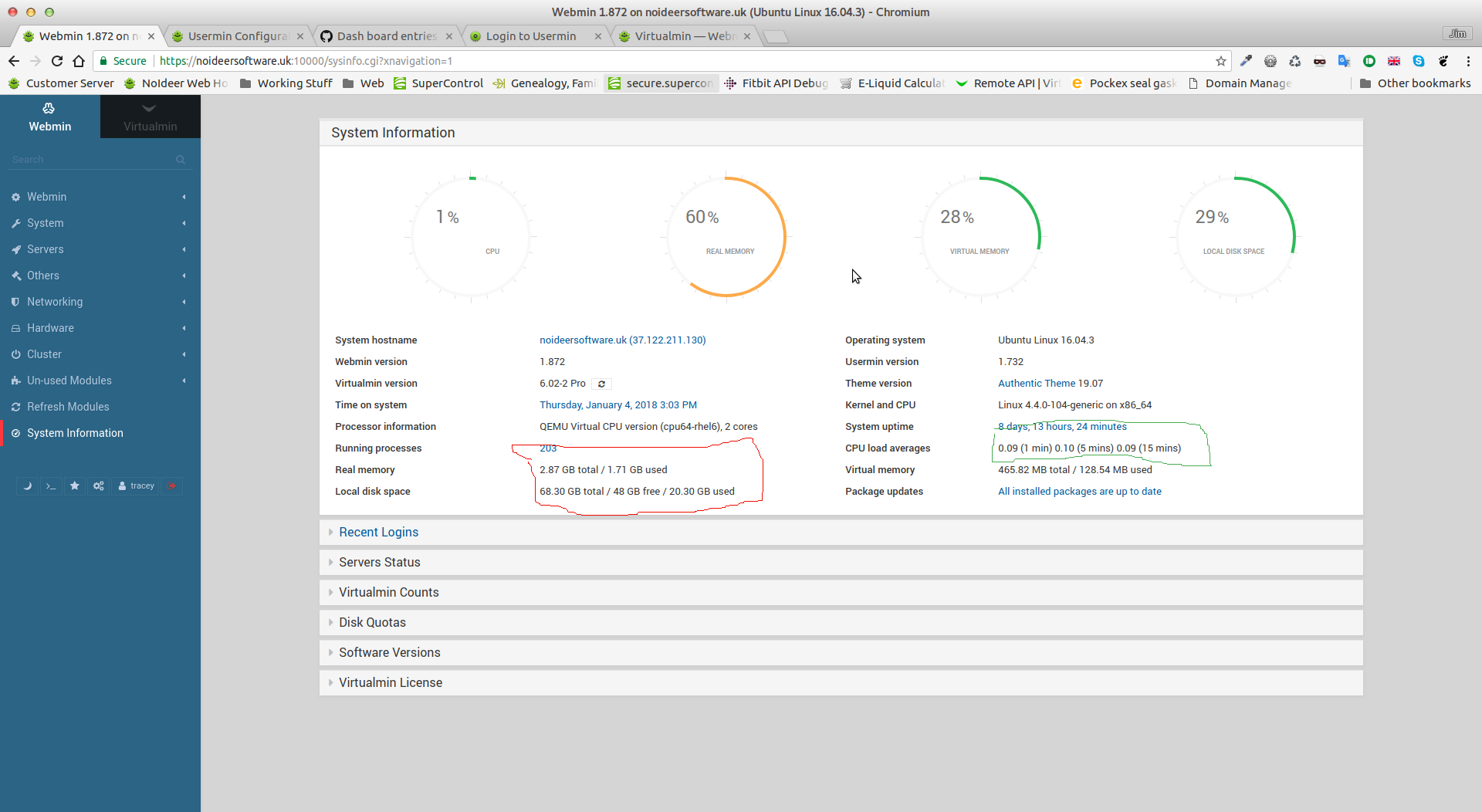Switch to the Virtualmin navigation tab
The image size is (1482, 812).
tap(151, 117)
